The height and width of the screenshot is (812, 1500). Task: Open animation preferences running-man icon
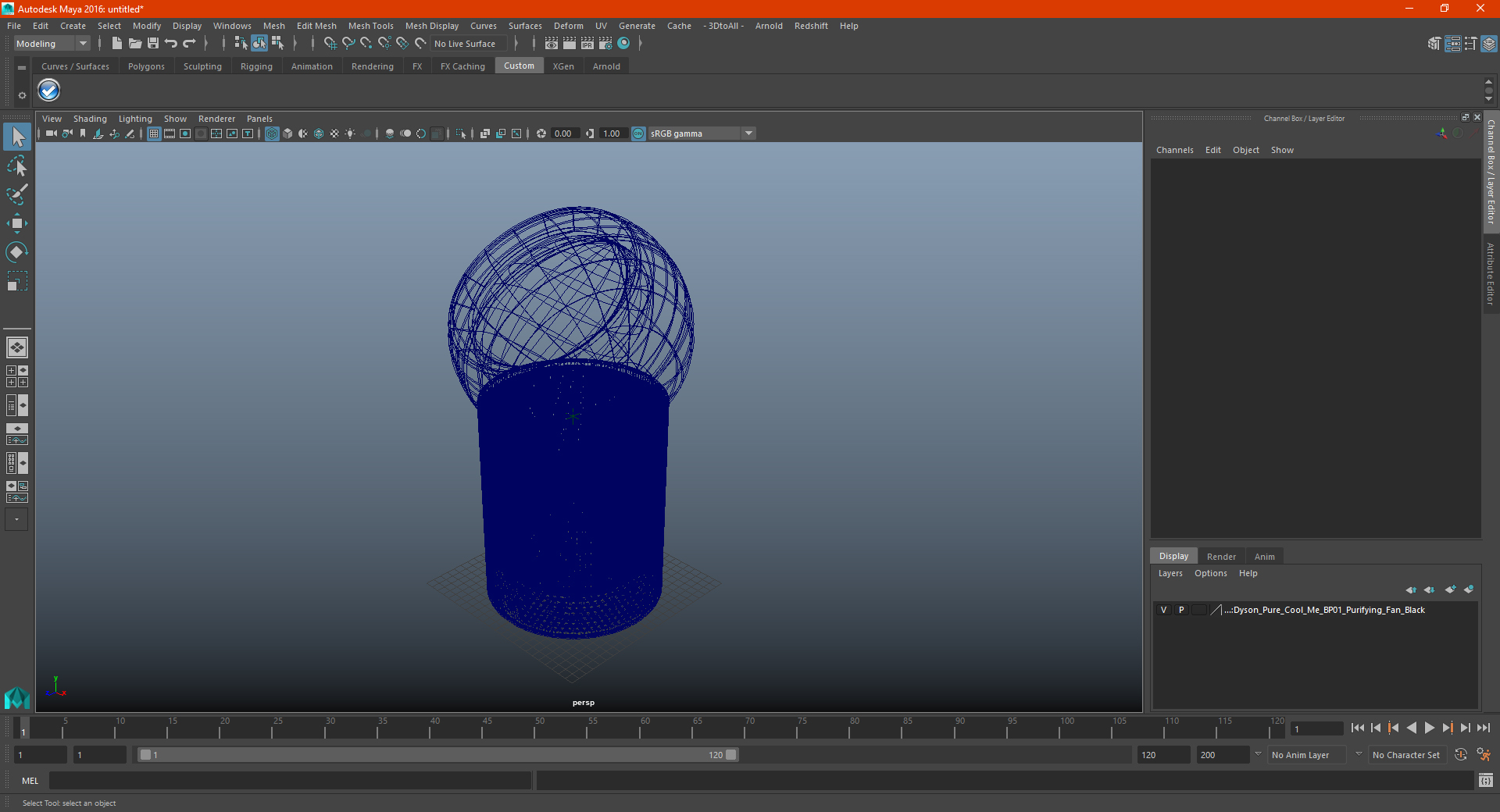click(1484, 755)
